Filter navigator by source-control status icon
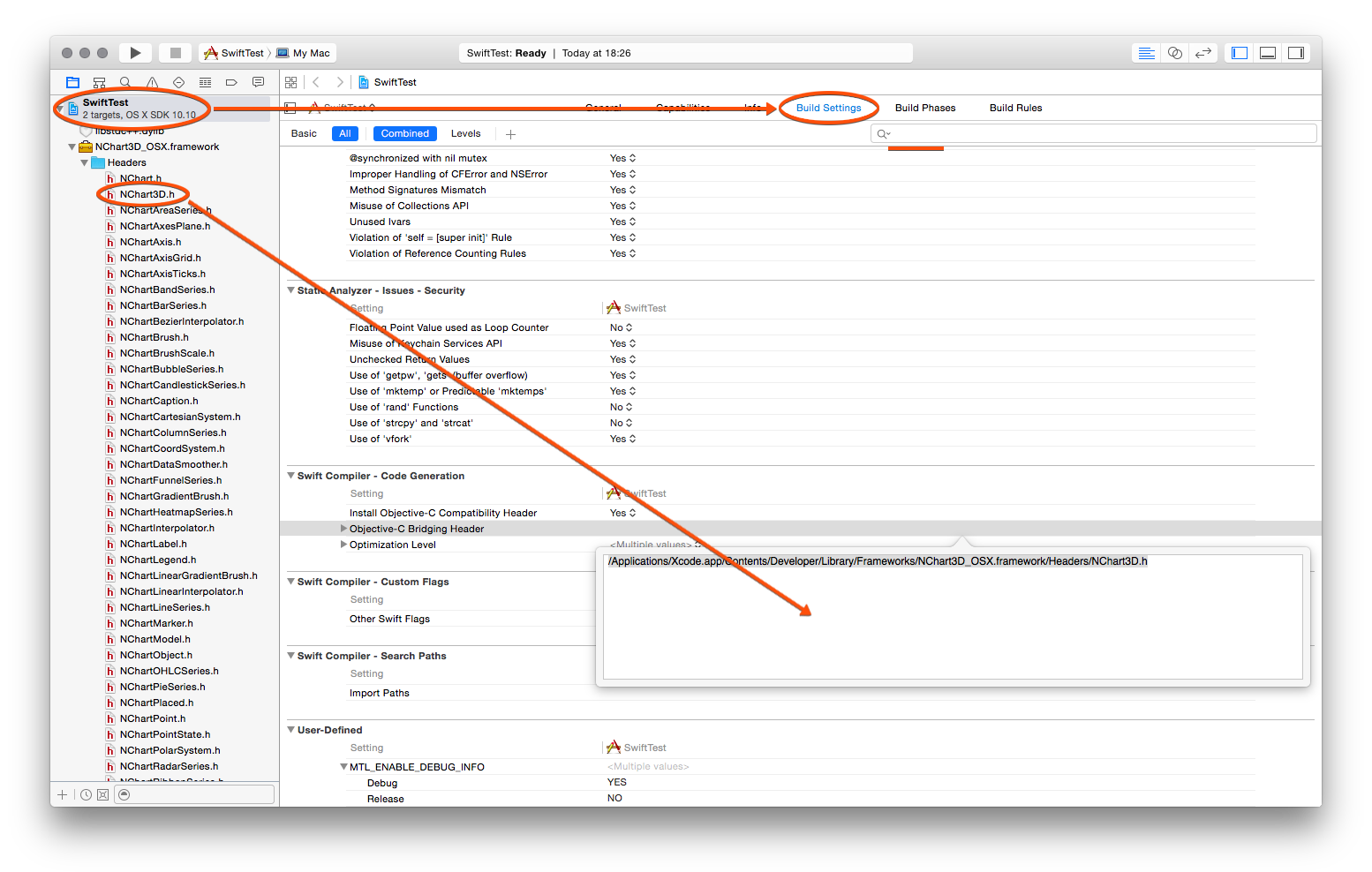Viewport: 1372px width, 872px height. tap(102, 794)
